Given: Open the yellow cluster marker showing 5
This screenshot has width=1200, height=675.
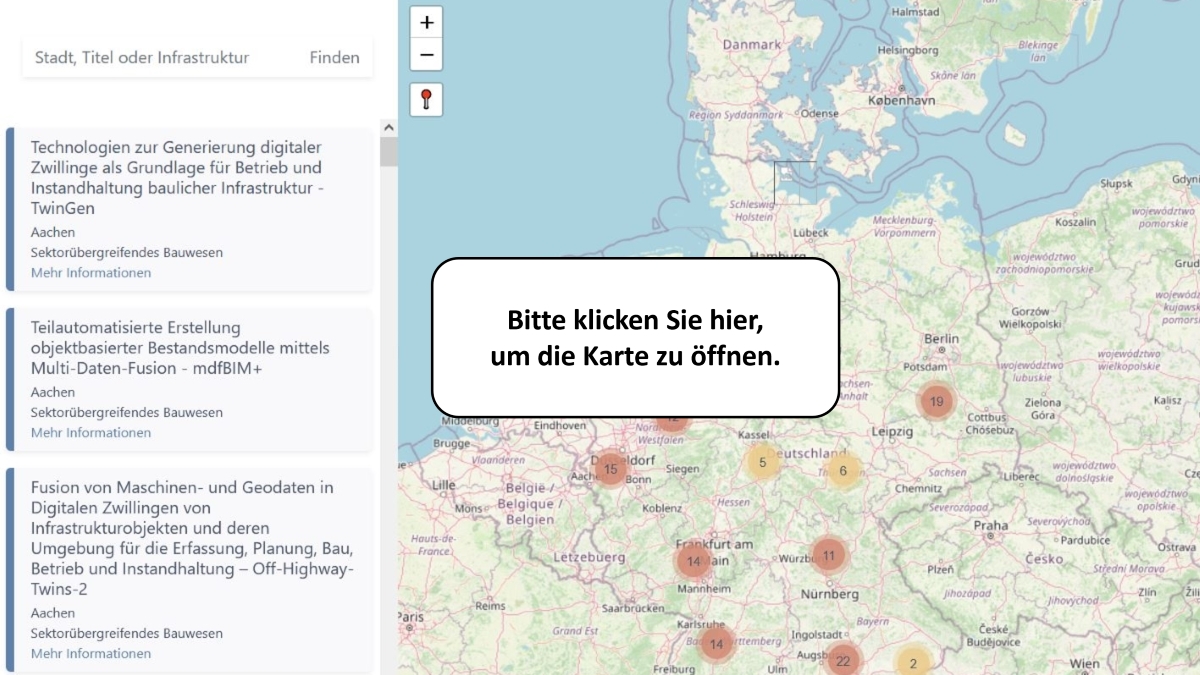Looking at the screenshot, I should (762, 462).
